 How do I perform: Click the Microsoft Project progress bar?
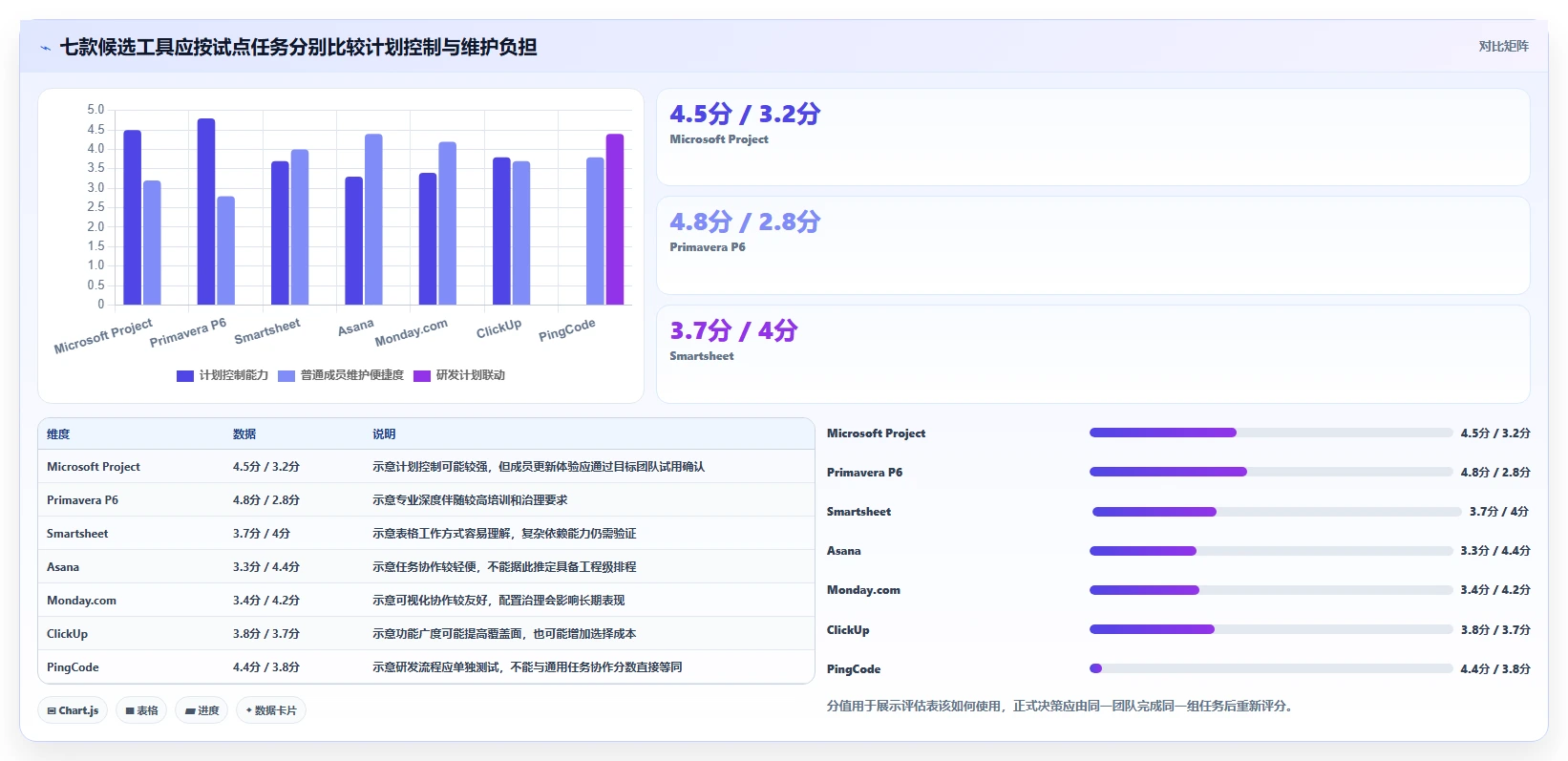[x=1271, y=433]
